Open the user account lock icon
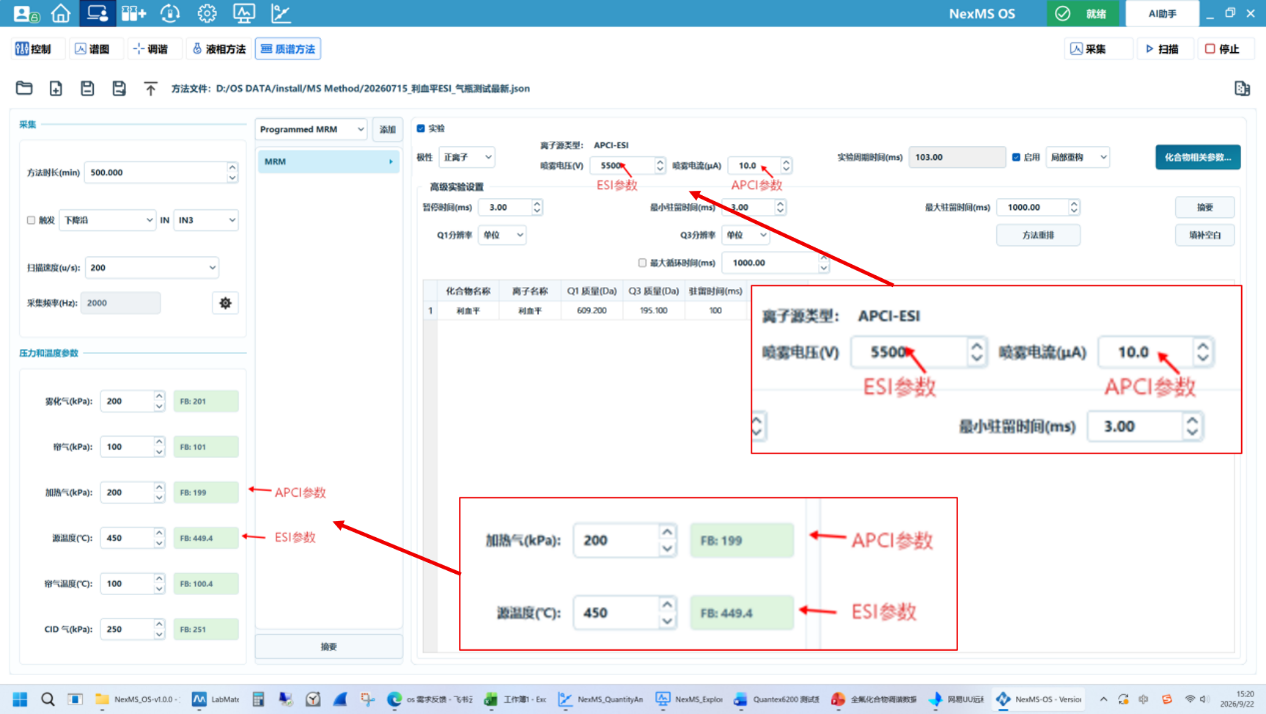Image resolution: width=1266 pixels, height=714 pixels. coord(26,14)
